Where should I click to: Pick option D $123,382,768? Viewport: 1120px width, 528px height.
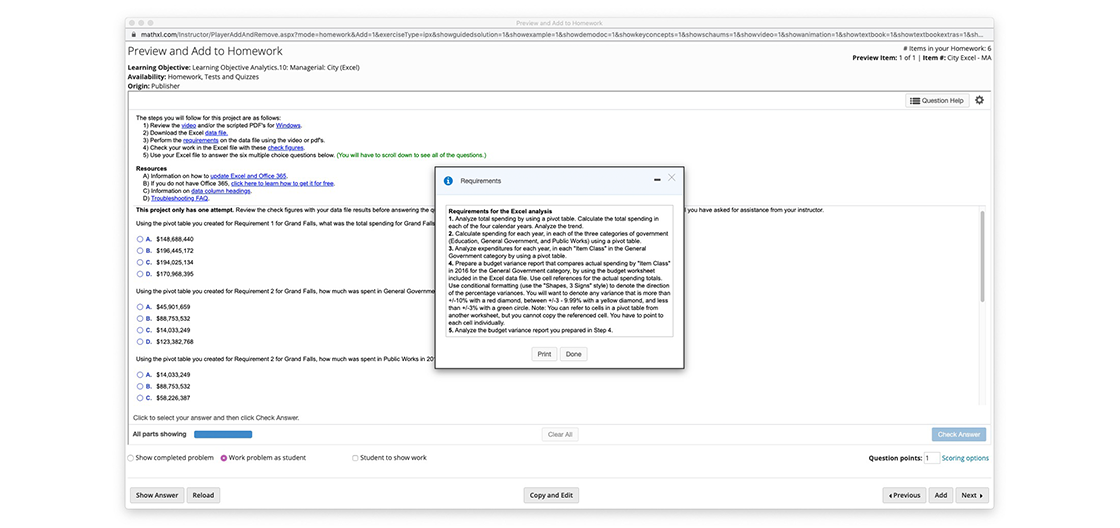pyautogui.click(x=140, y=341)
